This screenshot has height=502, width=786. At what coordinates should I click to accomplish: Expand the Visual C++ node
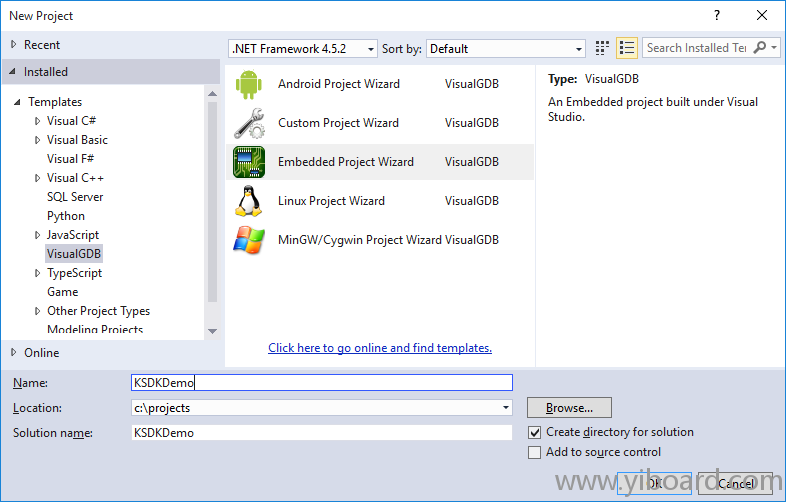click(38, 178)
